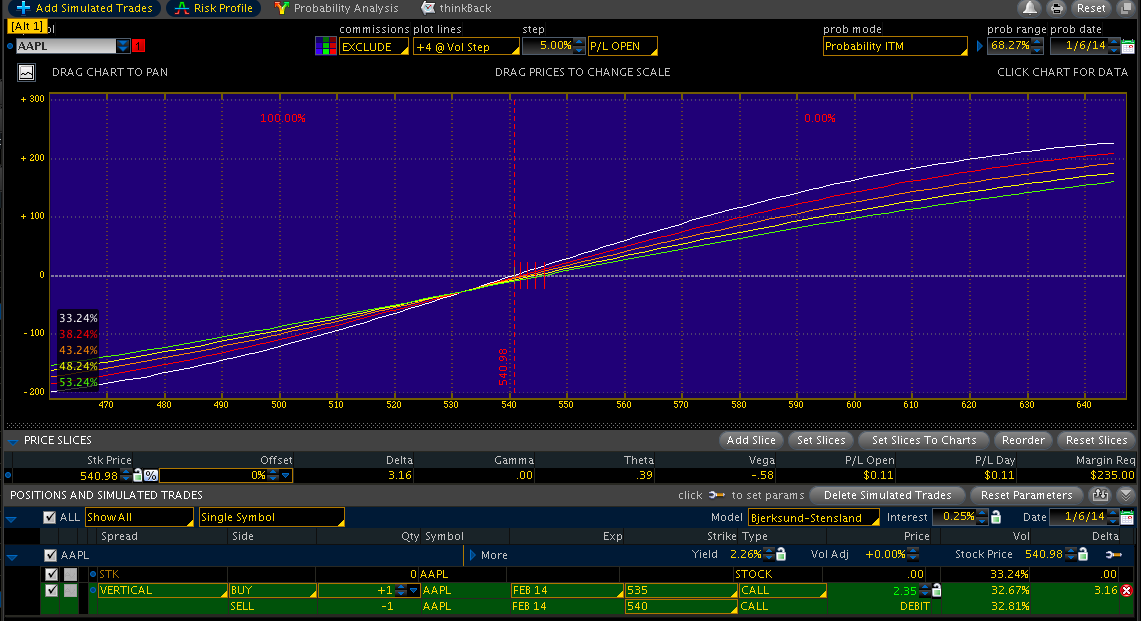Open the Add Simulated Trades tab
1141x621 pixels.
point(84,8)
